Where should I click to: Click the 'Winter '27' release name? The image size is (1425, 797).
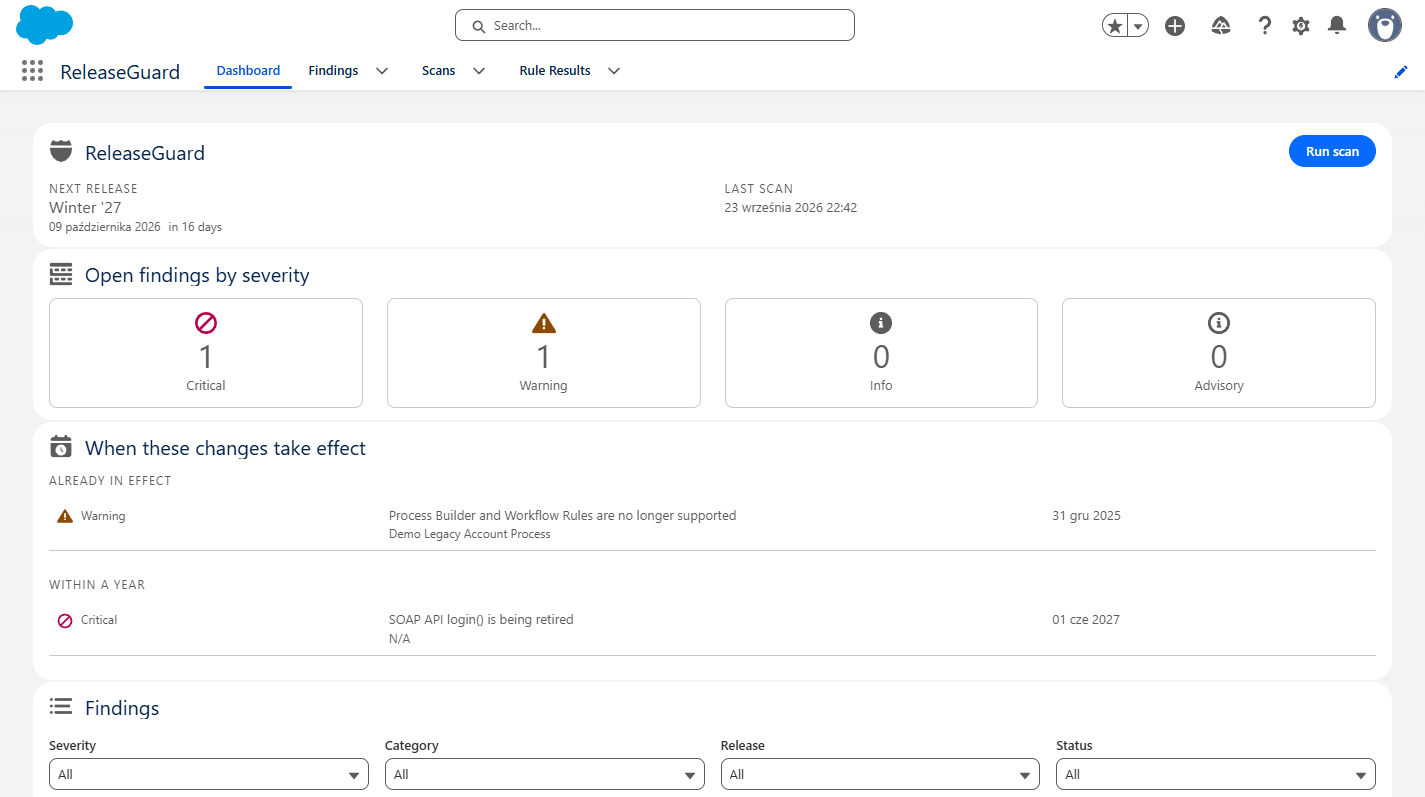pos(85,208)
